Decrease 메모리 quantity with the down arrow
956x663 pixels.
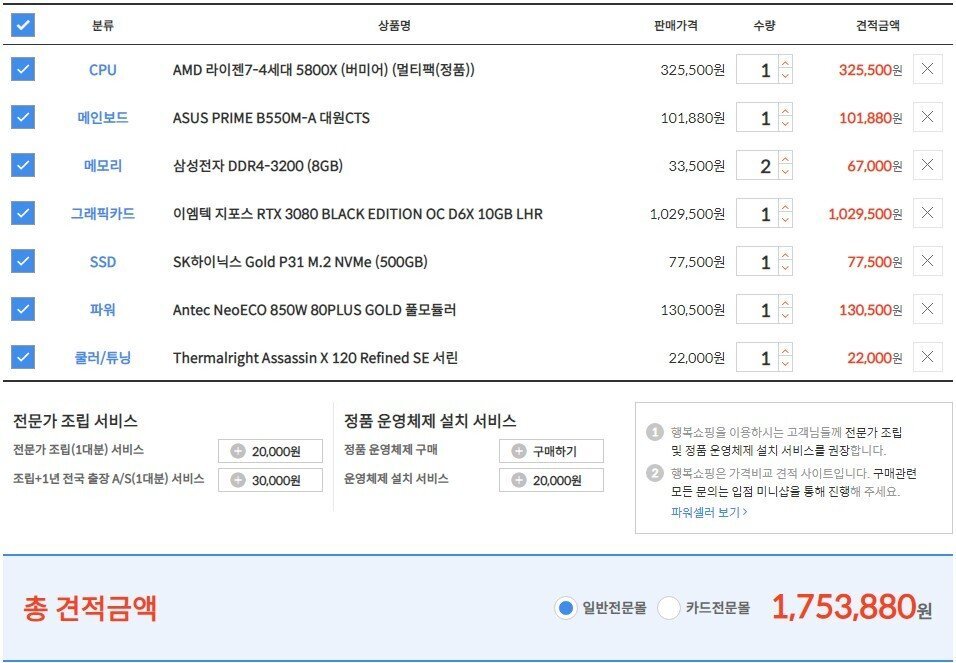coord(785,173)
